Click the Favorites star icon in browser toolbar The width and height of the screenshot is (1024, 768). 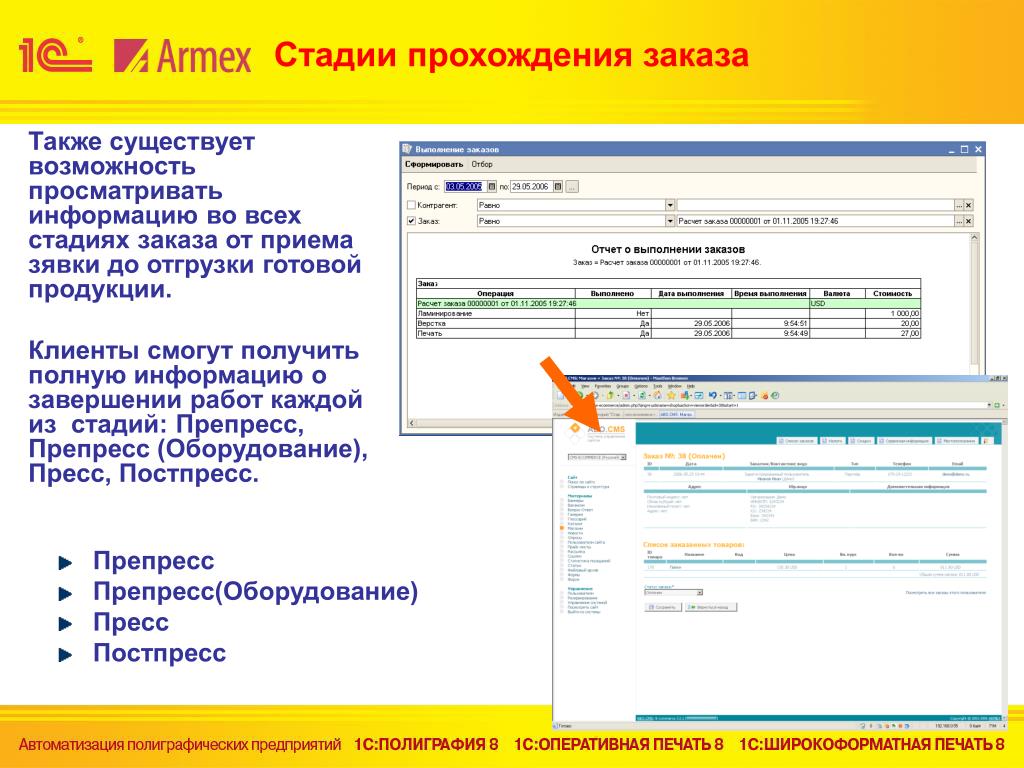[671, 396]
